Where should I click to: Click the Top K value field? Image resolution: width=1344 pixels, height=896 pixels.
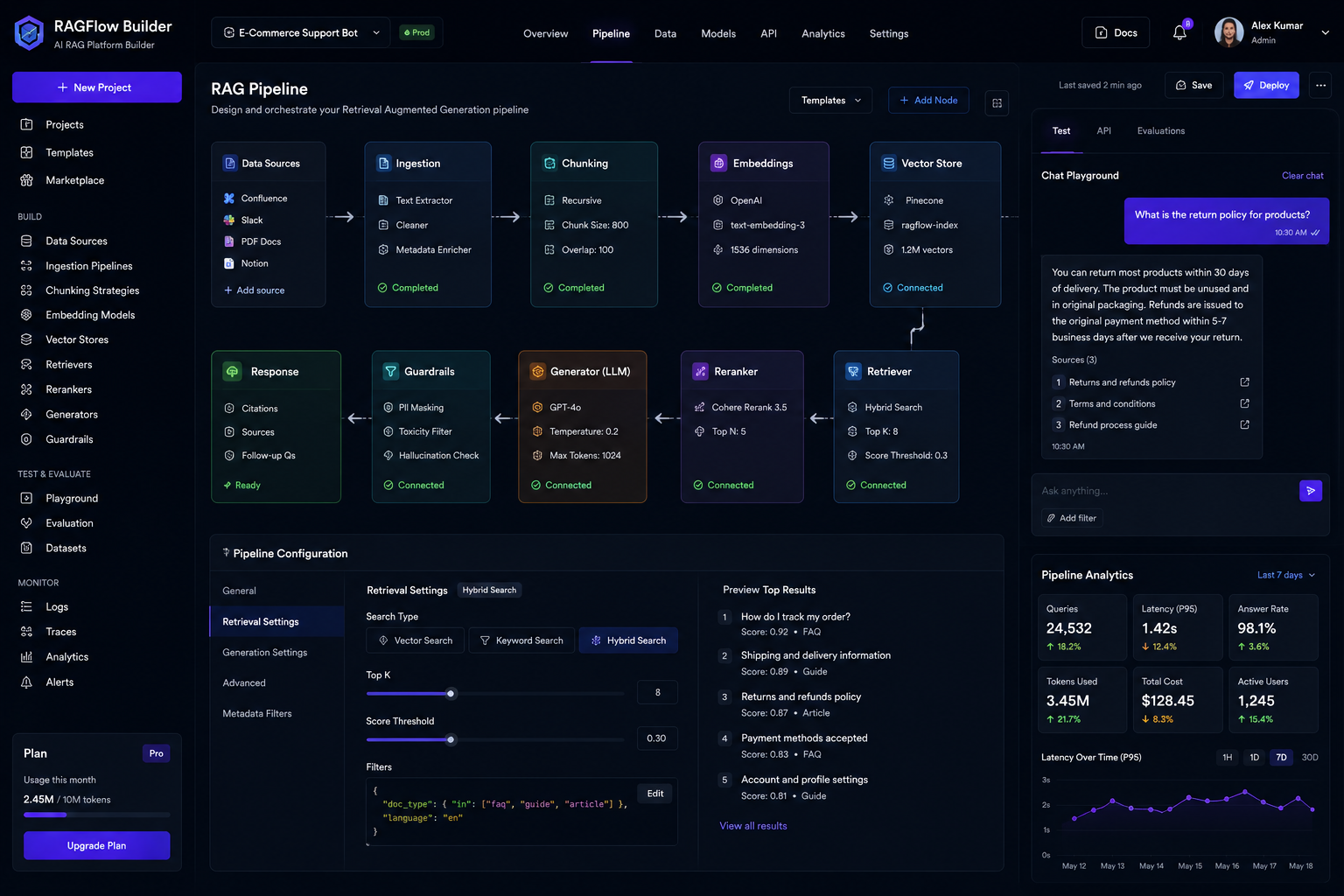click(657, 692)
